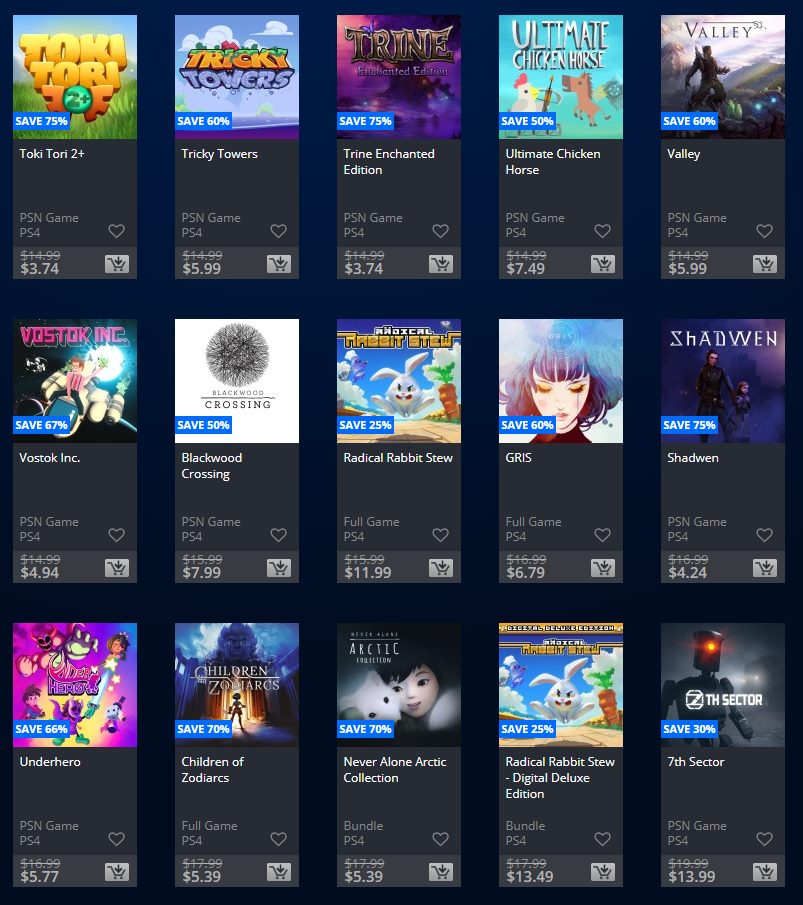The width and height of the screenshot is (803, 905).
Task: Add Never Alone Arctic Collection to cart
Action: tap(441, 872)
